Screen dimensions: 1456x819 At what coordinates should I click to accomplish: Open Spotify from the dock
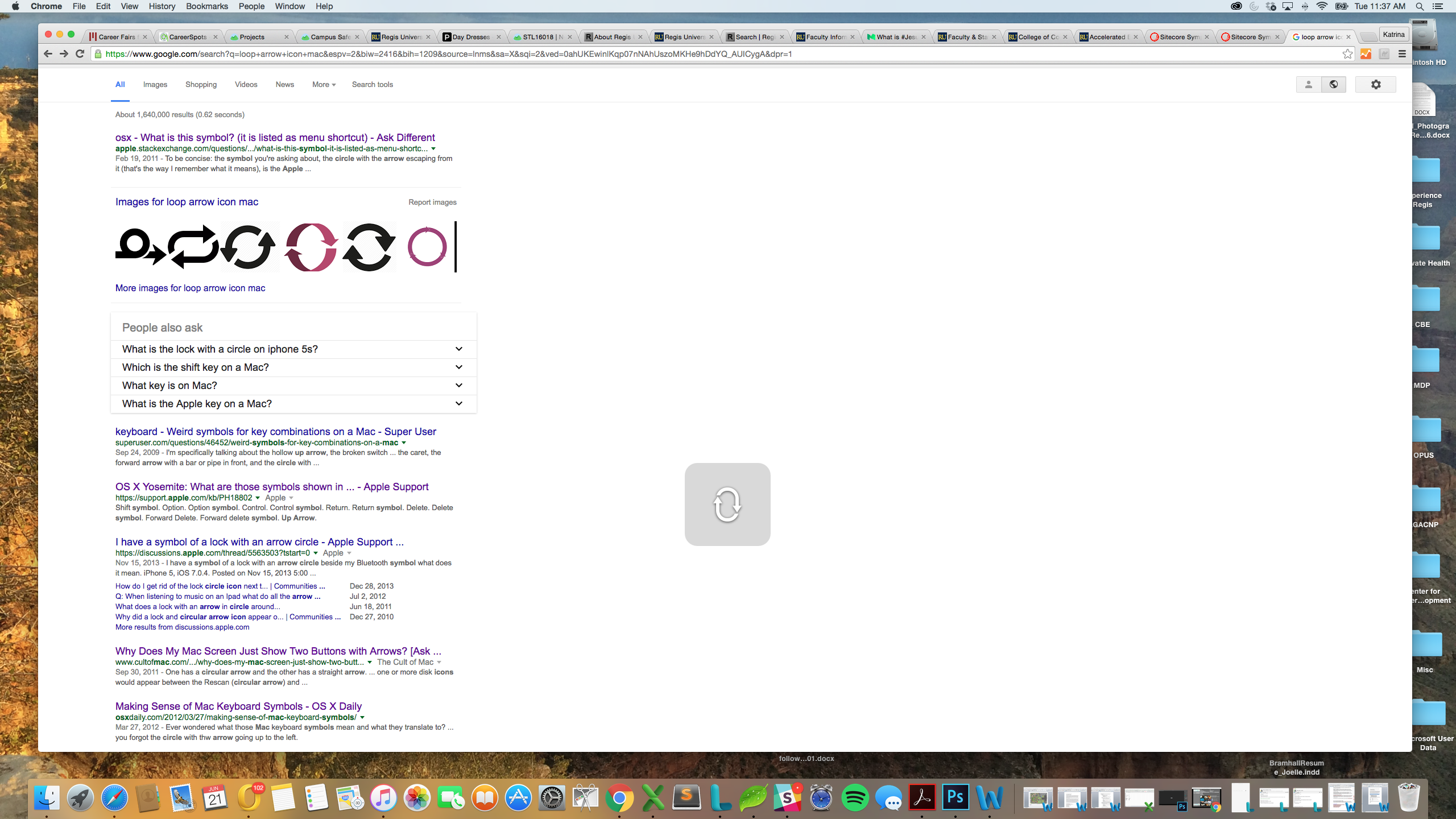tap(855, 797)
